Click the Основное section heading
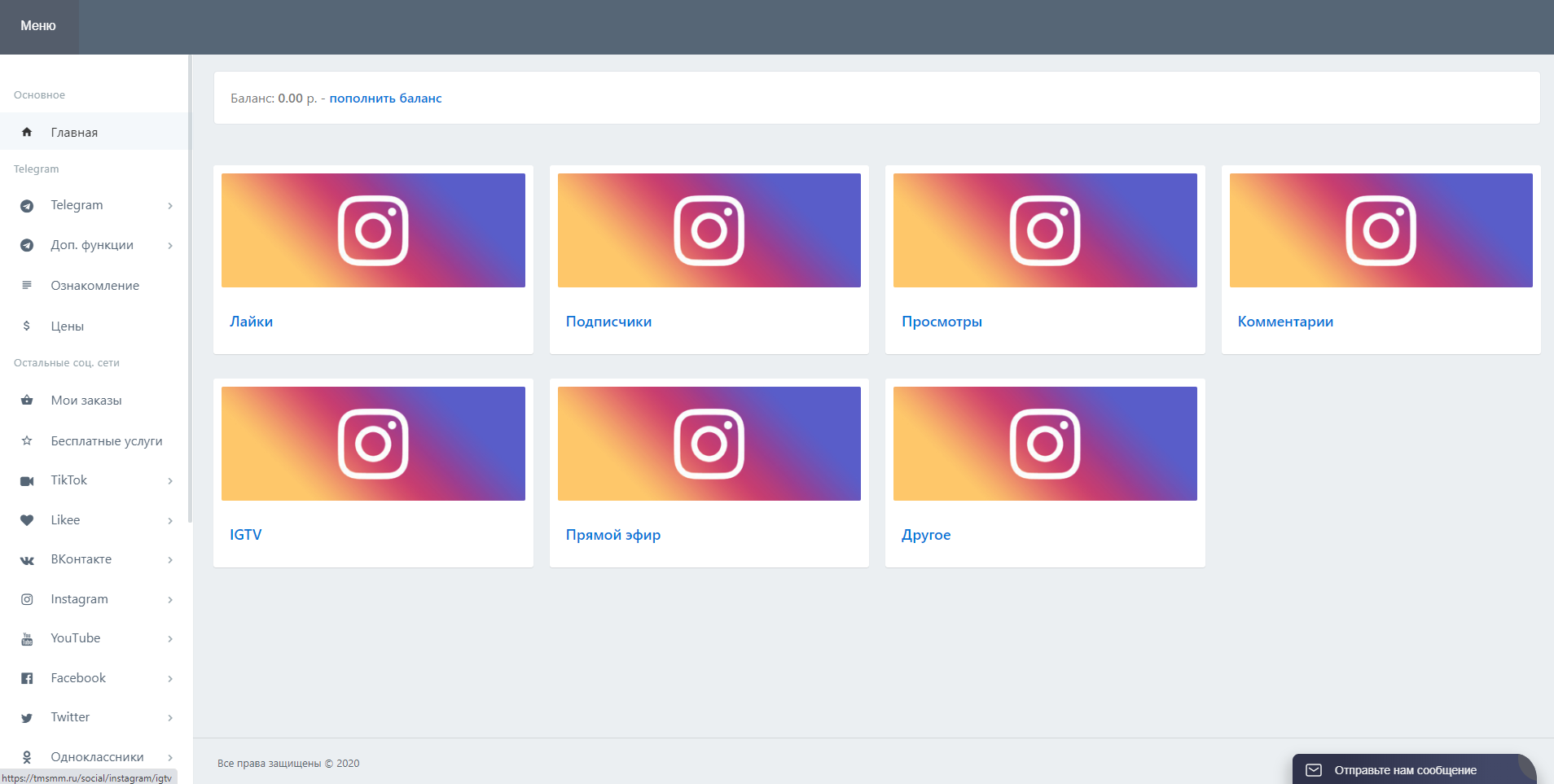 click(x=39, y=95)
